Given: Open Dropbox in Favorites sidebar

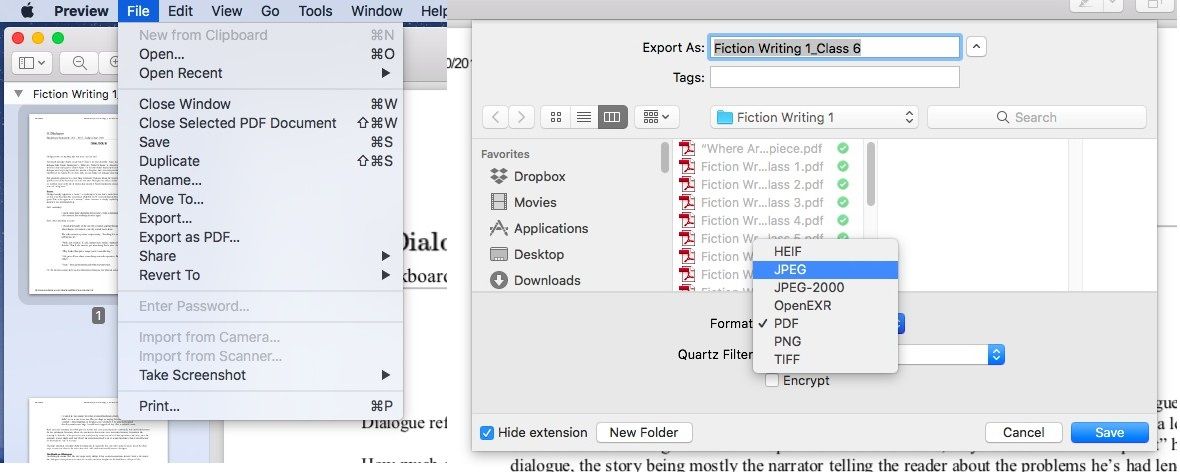Looking at the screenshot, I should pos(539,176).
